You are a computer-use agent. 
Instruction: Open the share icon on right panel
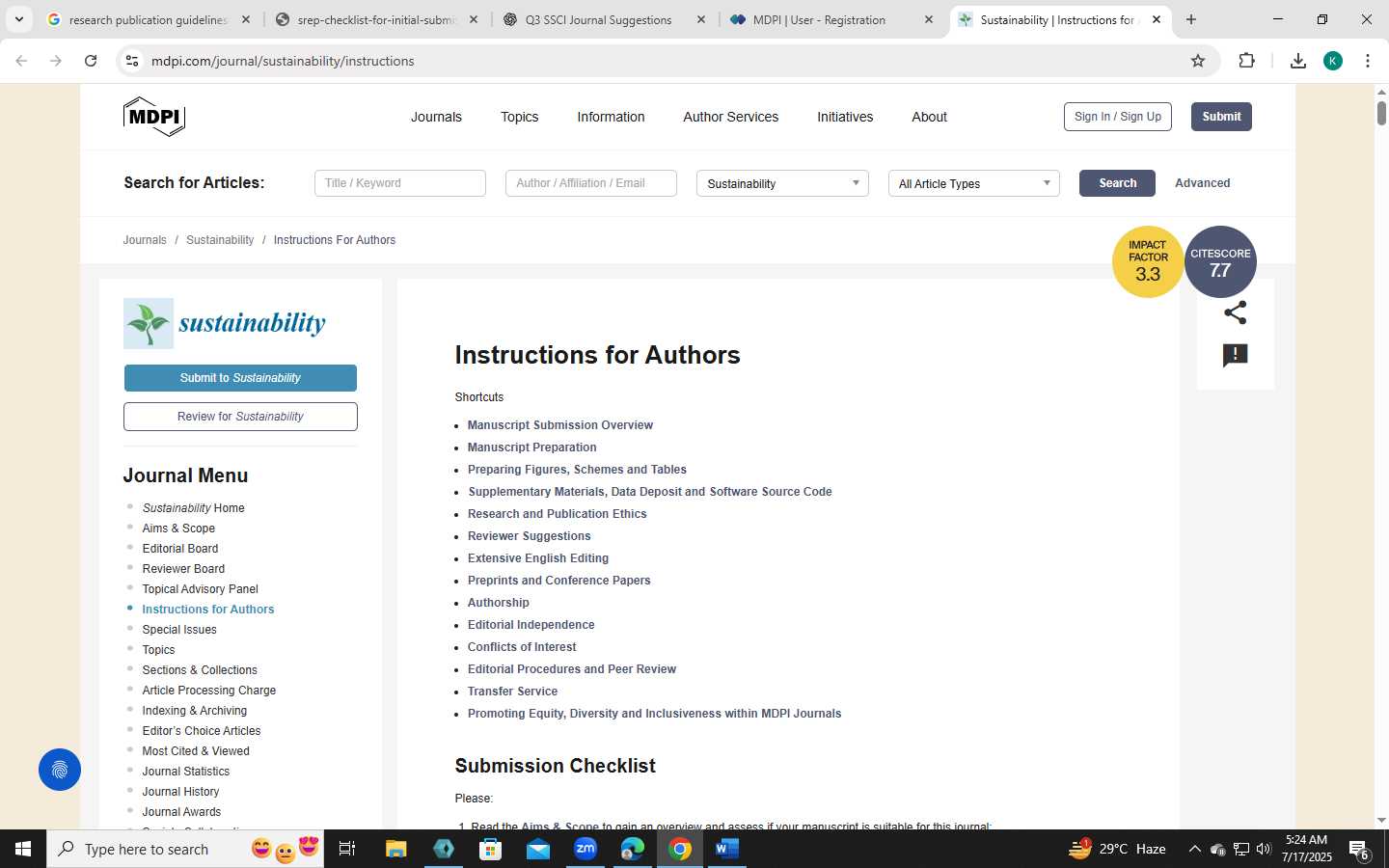pyautogui.click(x=1235, y=312)
